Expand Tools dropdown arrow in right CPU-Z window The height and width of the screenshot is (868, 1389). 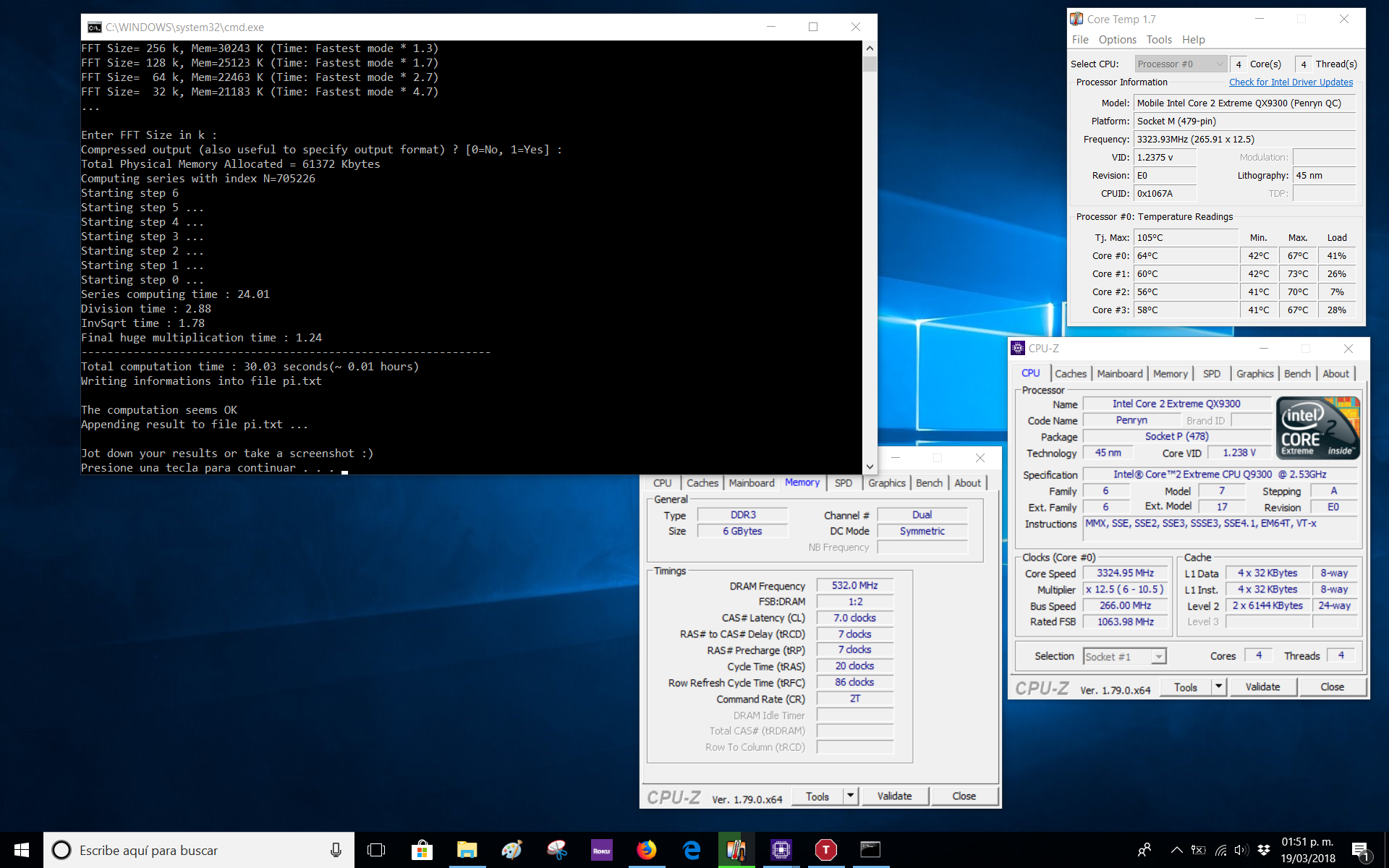[1219, 687]
